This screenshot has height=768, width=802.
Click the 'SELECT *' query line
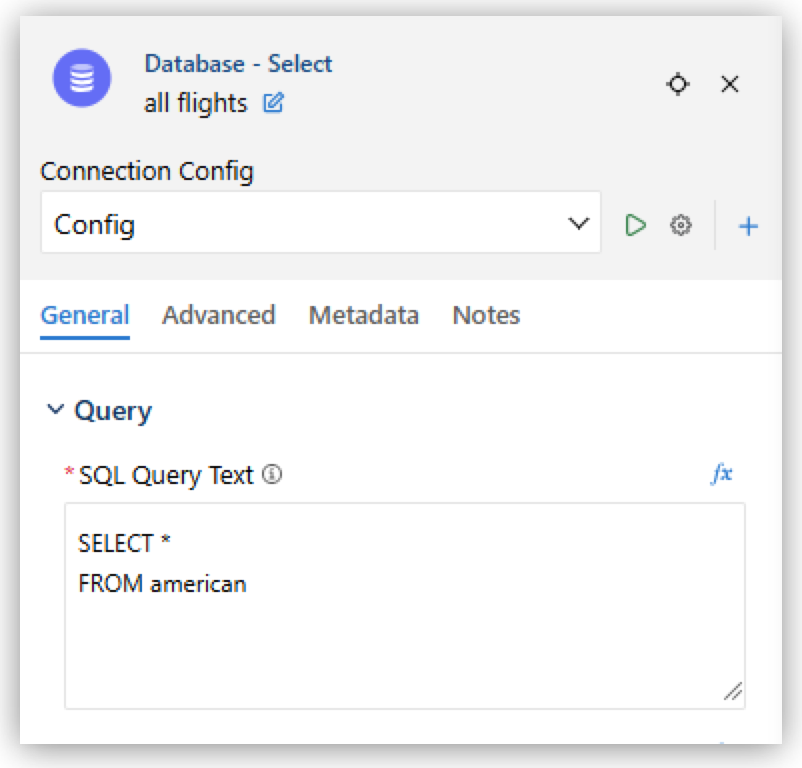pyautogui.click(x=124, y=543)
